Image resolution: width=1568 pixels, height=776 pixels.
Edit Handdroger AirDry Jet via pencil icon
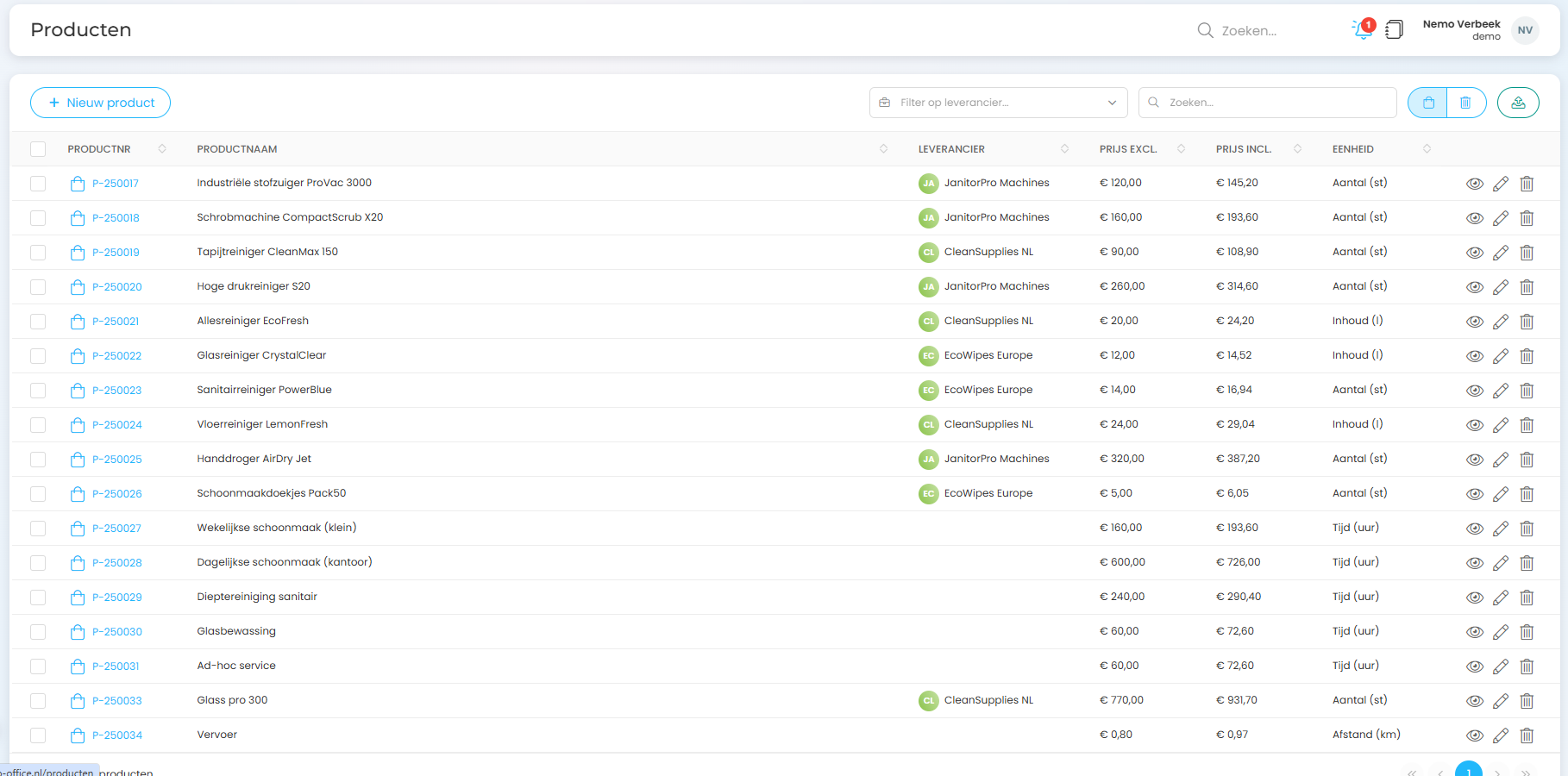[x=1501, y=460]
